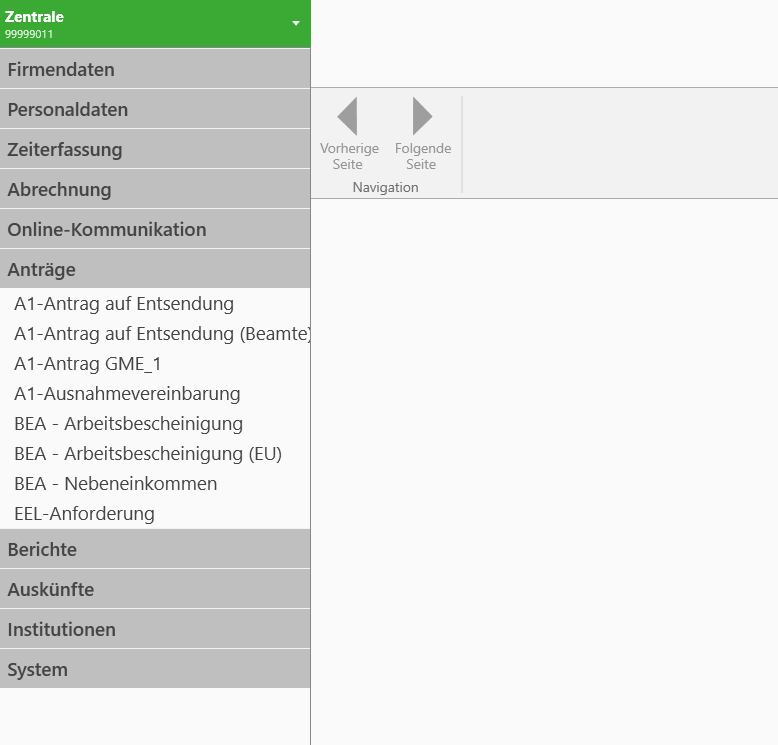
Task: Select BEA - Nebeneinkommen
Action: 115,484
